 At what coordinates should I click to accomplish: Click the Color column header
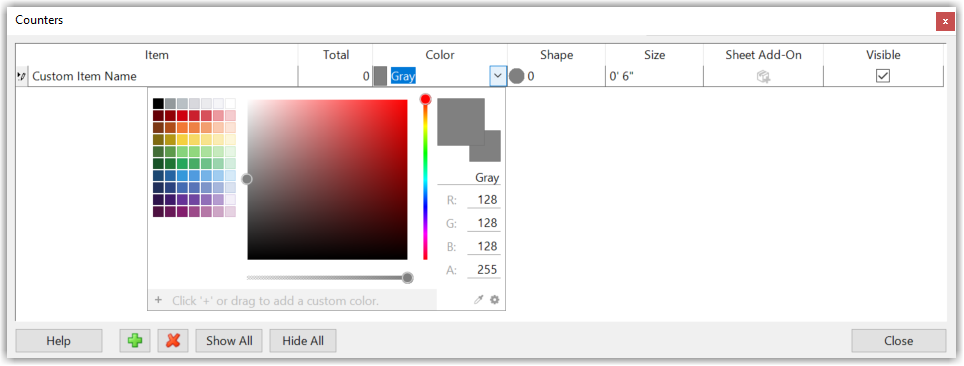click(440, 55)
